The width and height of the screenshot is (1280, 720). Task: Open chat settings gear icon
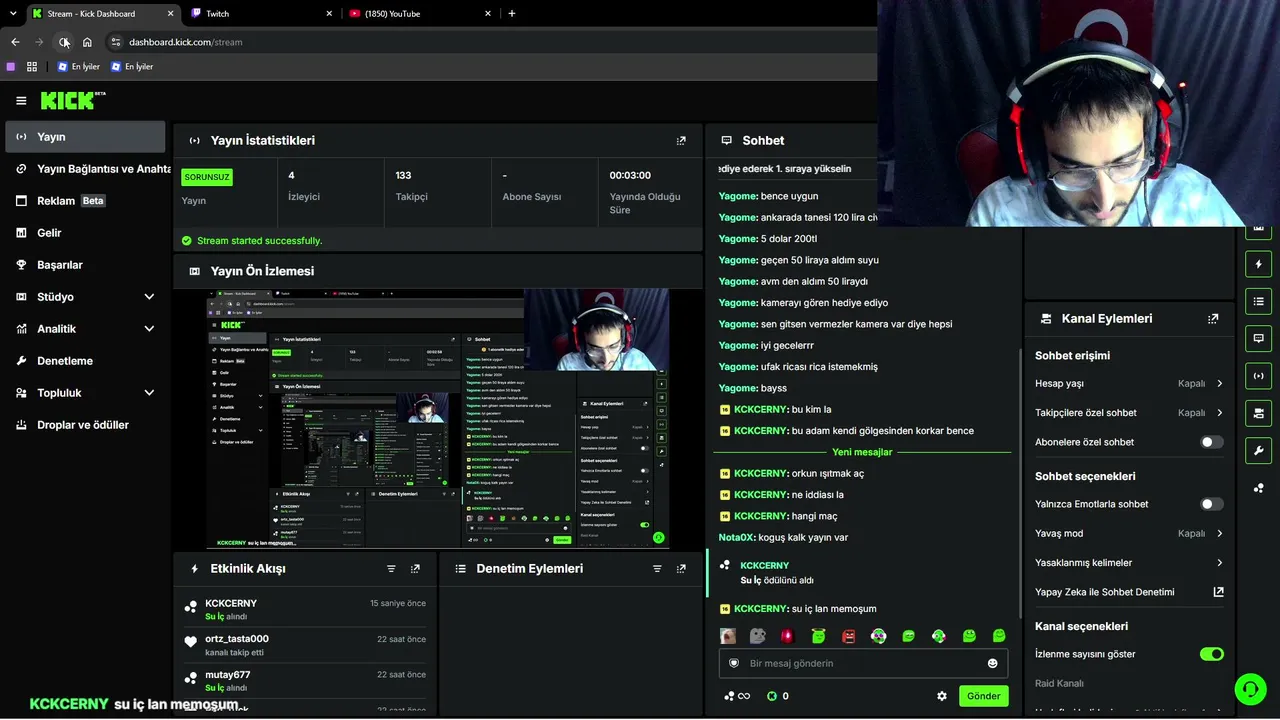941,696
